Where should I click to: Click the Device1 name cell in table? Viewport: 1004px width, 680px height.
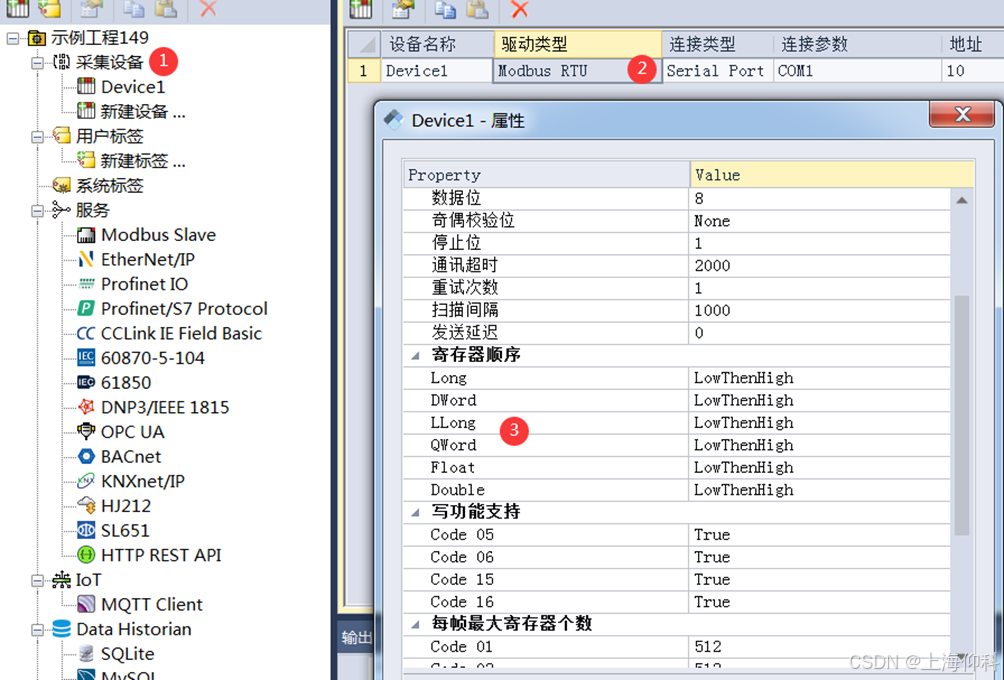437,70
